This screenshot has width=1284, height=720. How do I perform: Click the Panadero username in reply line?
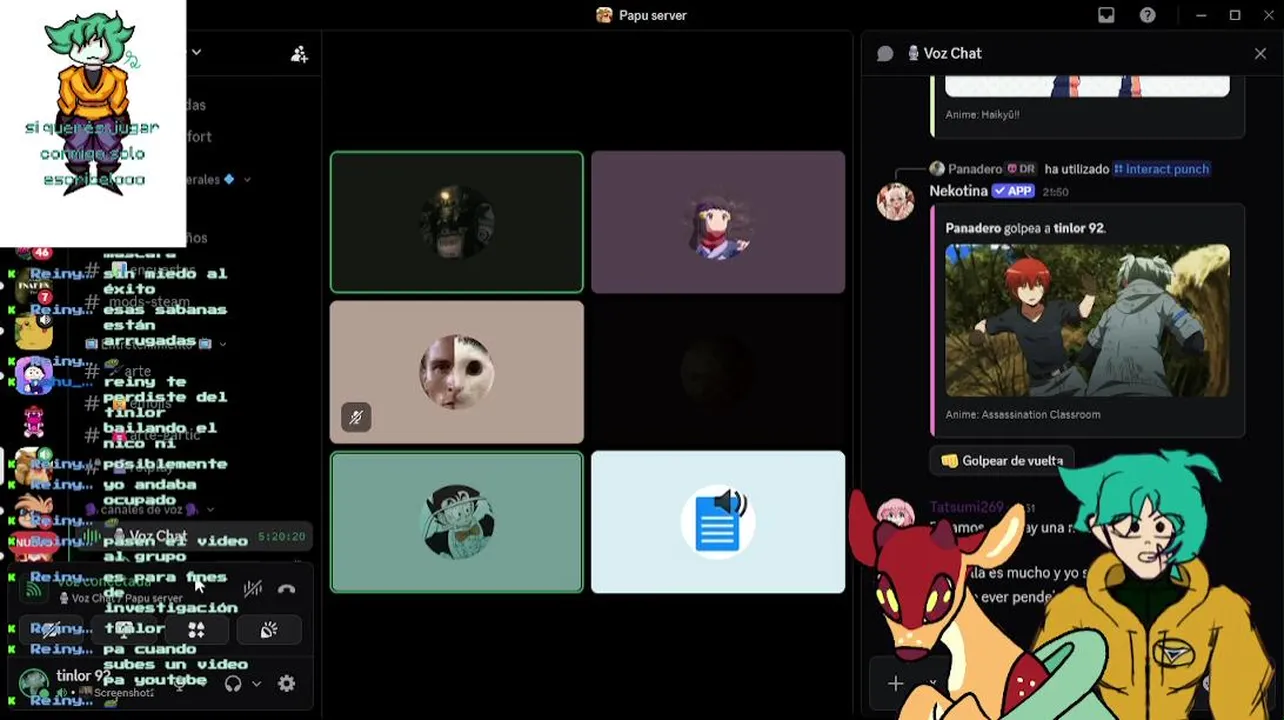pos(975,169)
